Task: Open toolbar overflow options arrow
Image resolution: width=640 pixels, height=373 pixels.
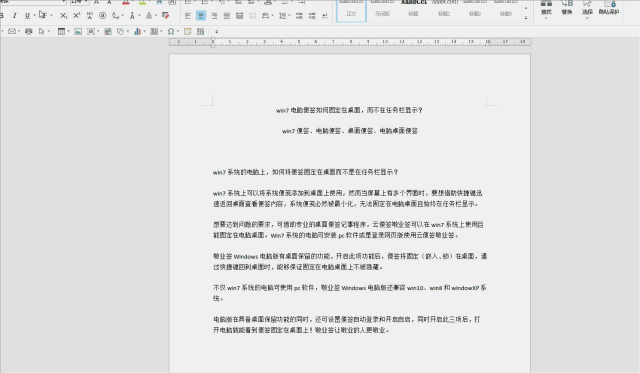Action: pos(216,31)
